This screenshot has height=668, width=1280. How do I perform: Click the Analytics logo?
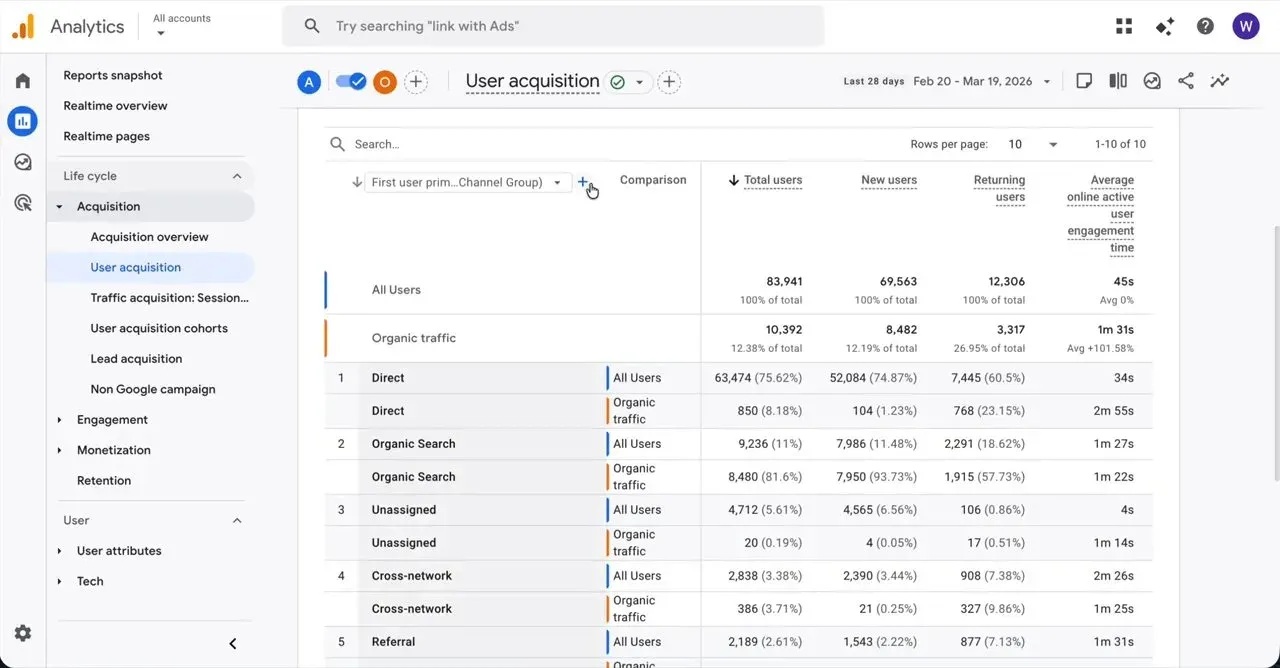[68, 26]
